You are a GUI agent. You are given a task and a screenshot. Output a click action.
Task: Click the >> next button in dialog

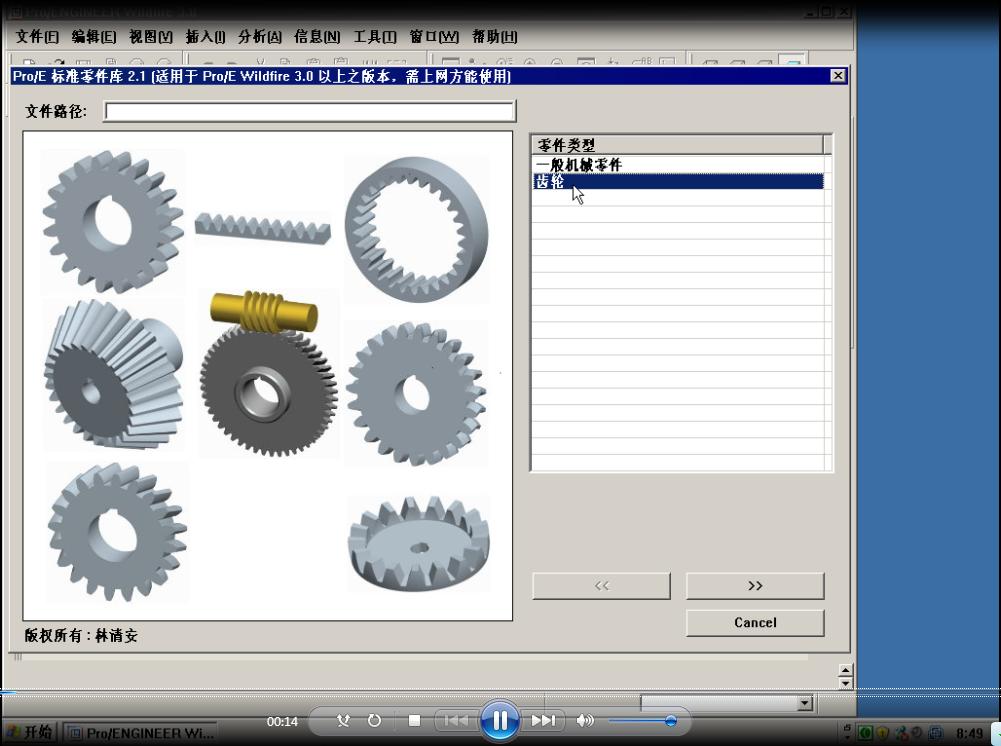[x=755, y=586]
